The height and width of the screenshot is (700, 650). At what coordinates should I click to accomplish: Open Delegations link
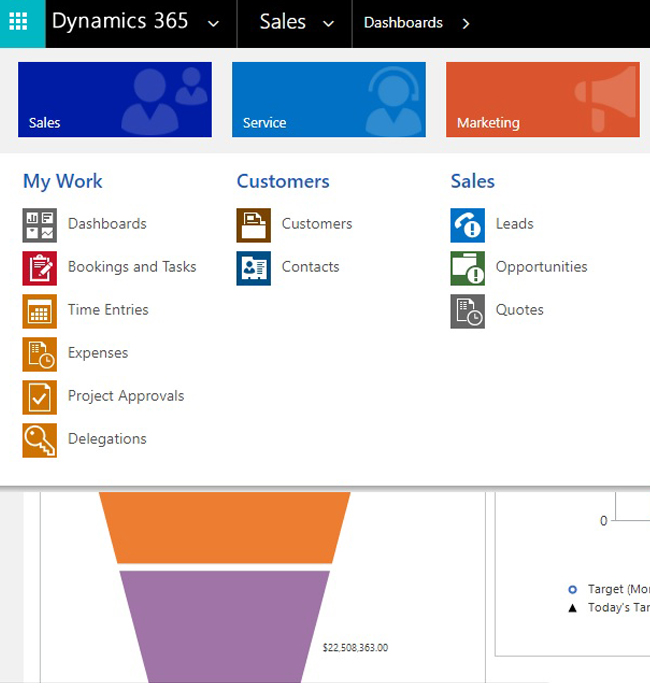107,439
